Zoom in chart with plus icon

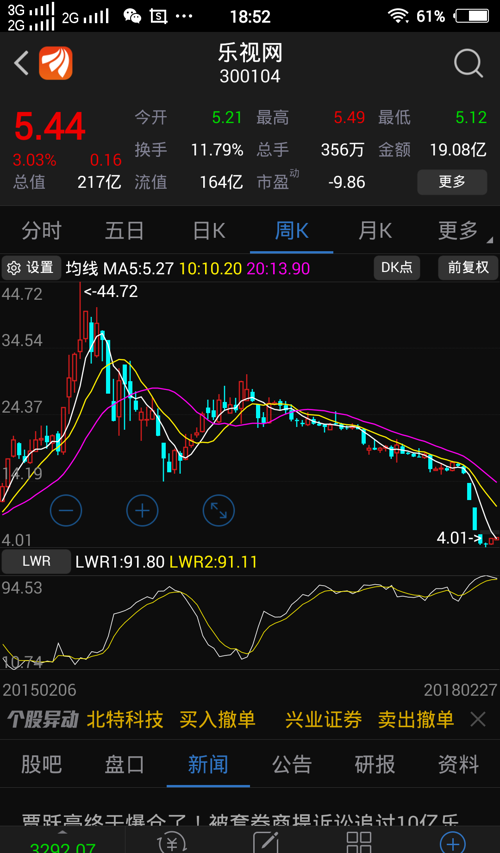tap(142, 511)
